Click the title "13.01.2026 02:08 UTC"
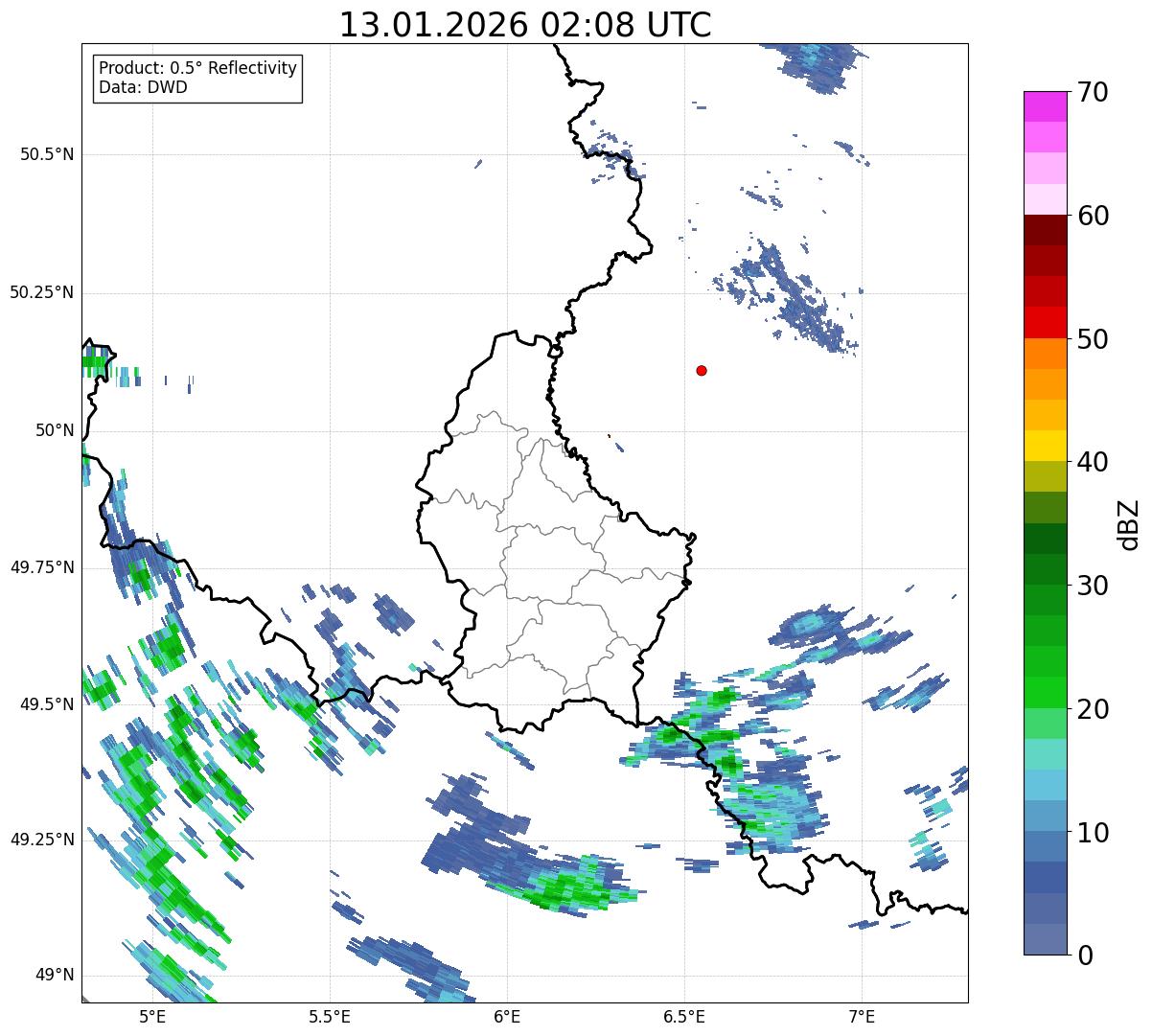This screenshot has width=1152, height=1036. [525, 25]
